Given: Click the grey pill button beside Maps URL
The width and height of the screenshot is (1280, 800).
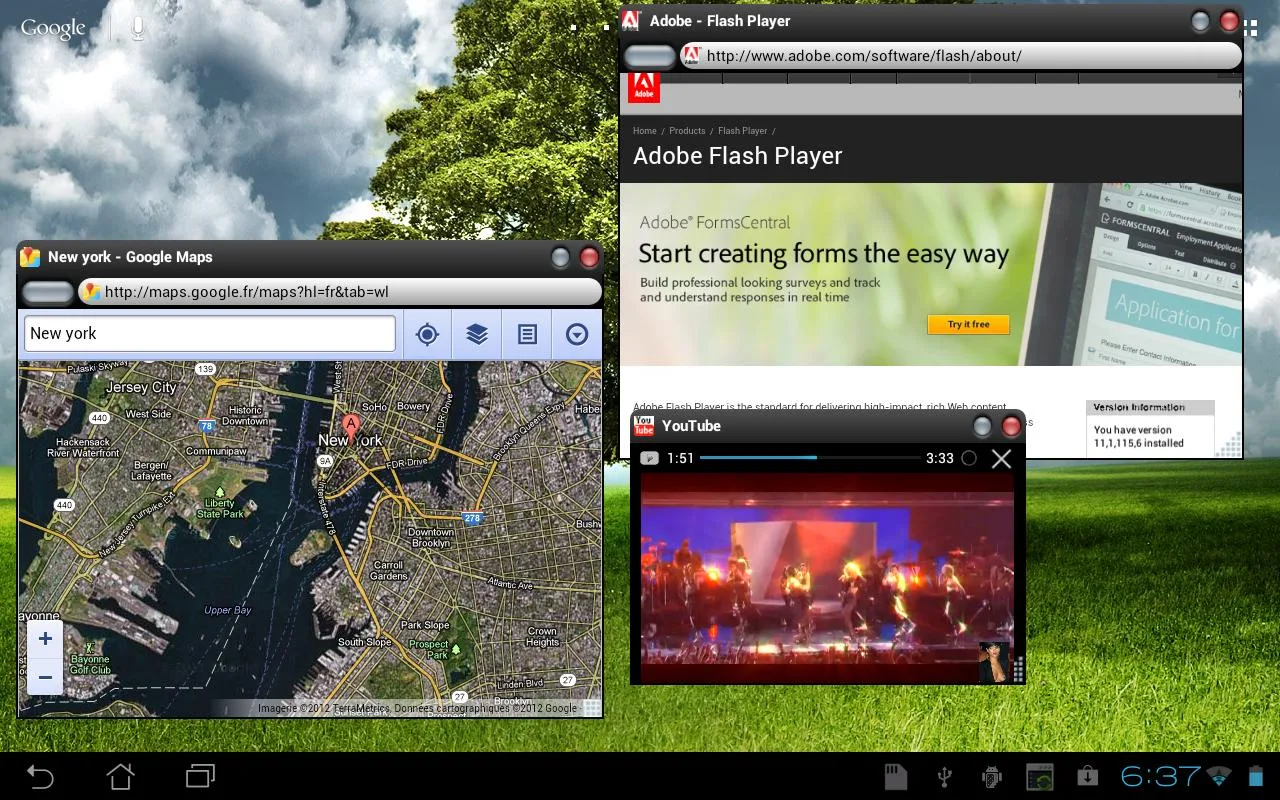Looking at the screenshot, I should 47,292.
